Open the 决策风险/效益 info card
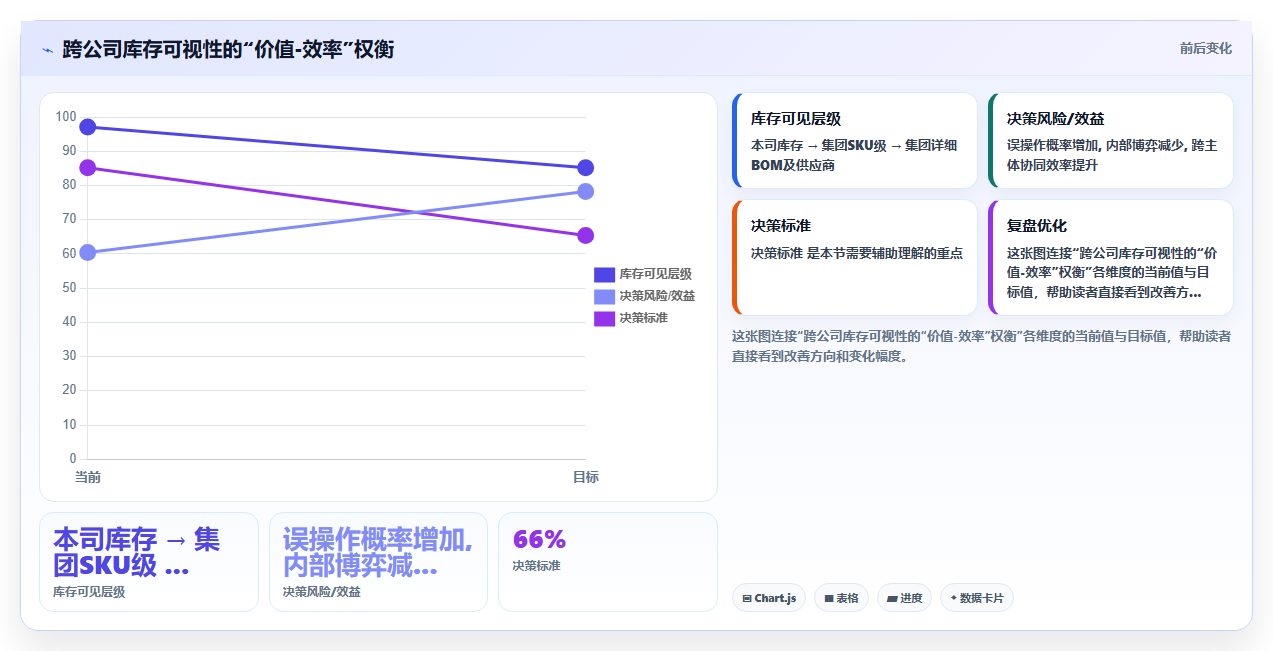The image size is (1273, 651). [x=1111, y=141]
